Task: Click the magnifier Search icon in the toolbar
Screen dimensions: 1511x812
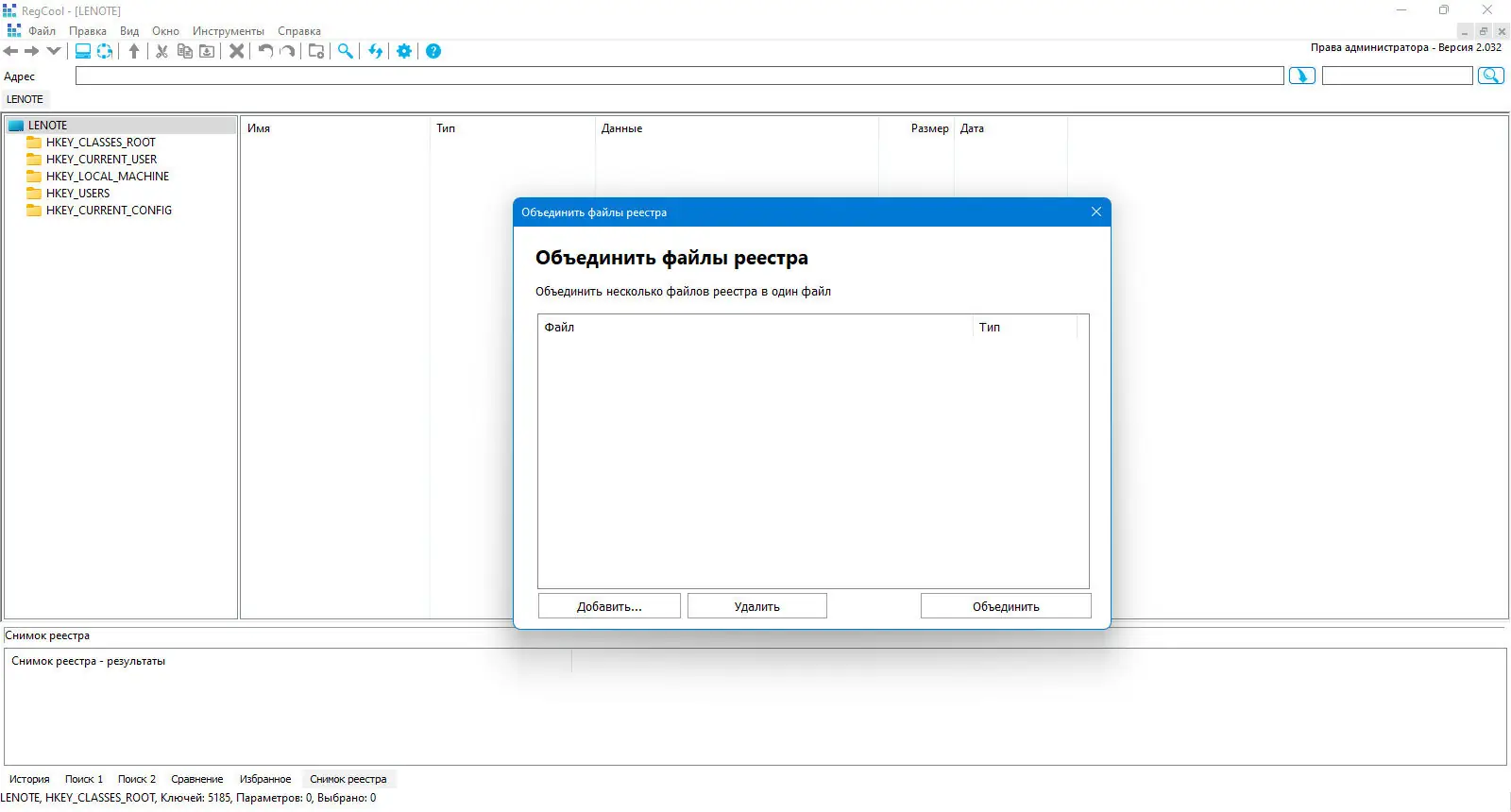Action: click(346, 51)
